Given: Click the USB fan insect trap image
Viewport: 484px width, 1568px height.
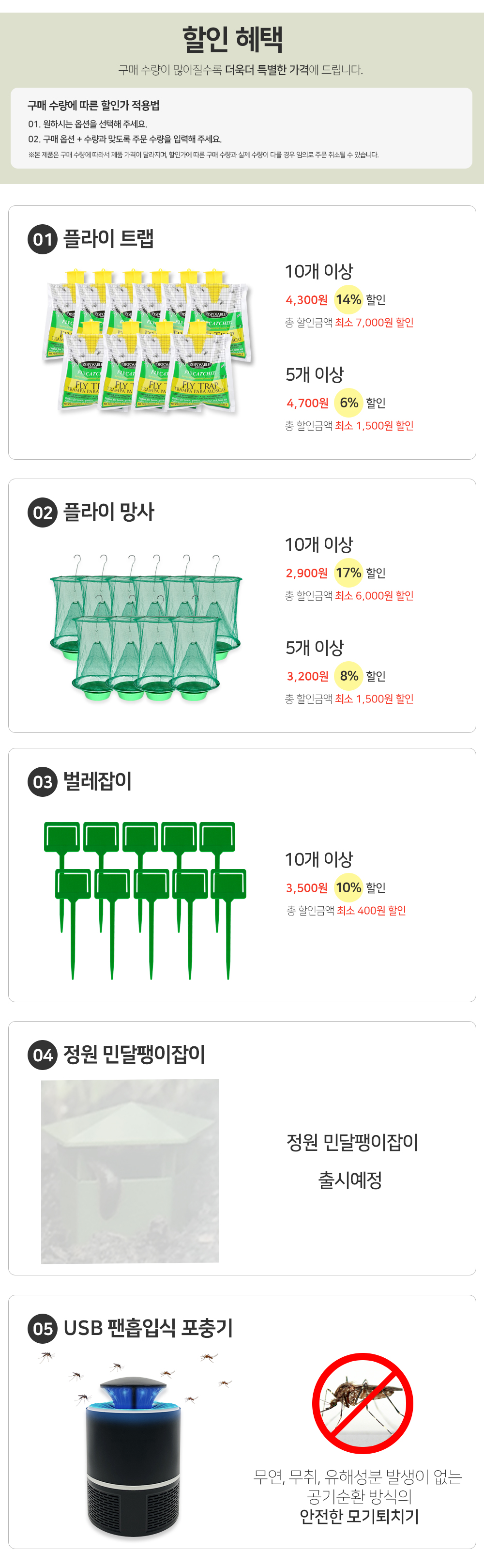Looking at the screenshot, I should pyautogui.click(x=134, y=1450).
